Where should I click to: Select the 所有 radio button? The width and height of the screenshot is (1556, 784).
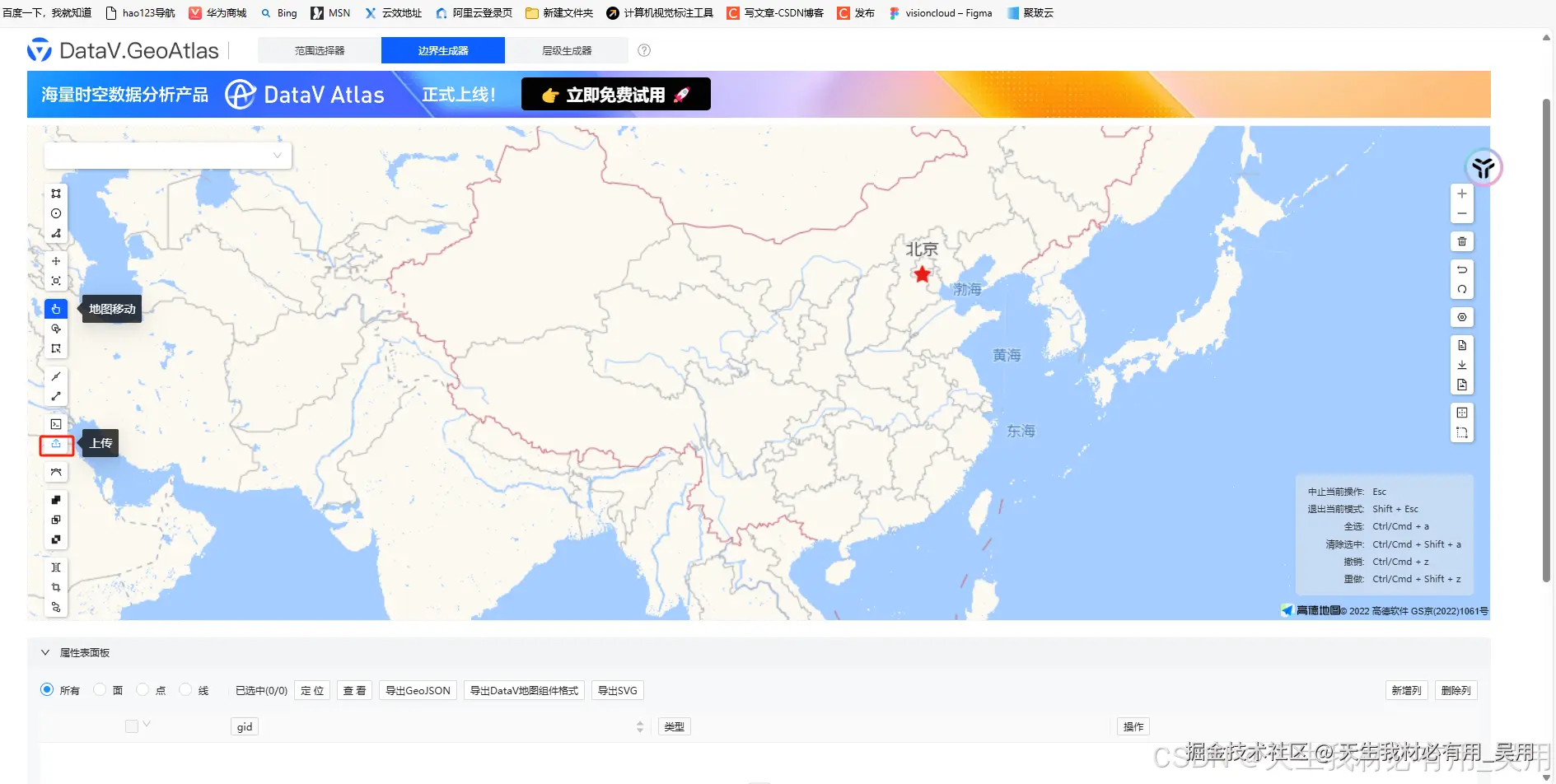coord(47,690)
